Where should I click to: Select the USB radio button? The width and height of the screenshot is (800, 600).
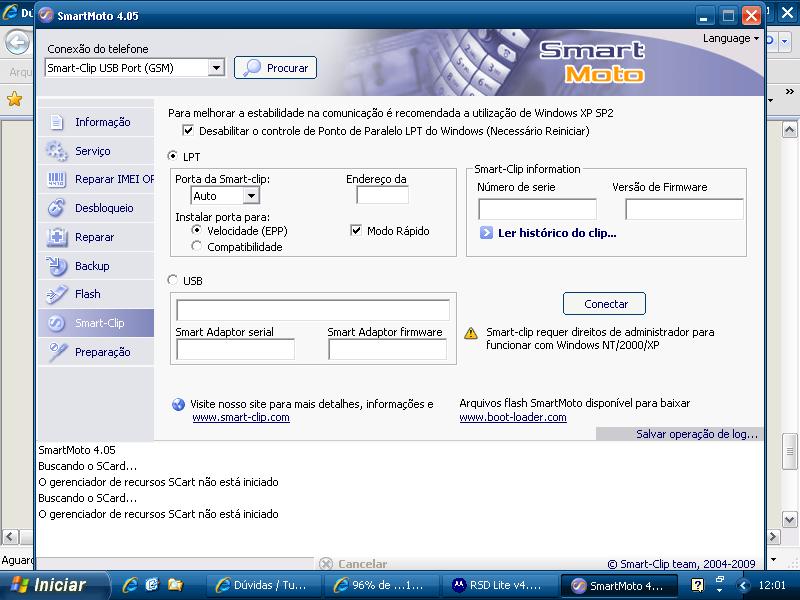[174, 281]
